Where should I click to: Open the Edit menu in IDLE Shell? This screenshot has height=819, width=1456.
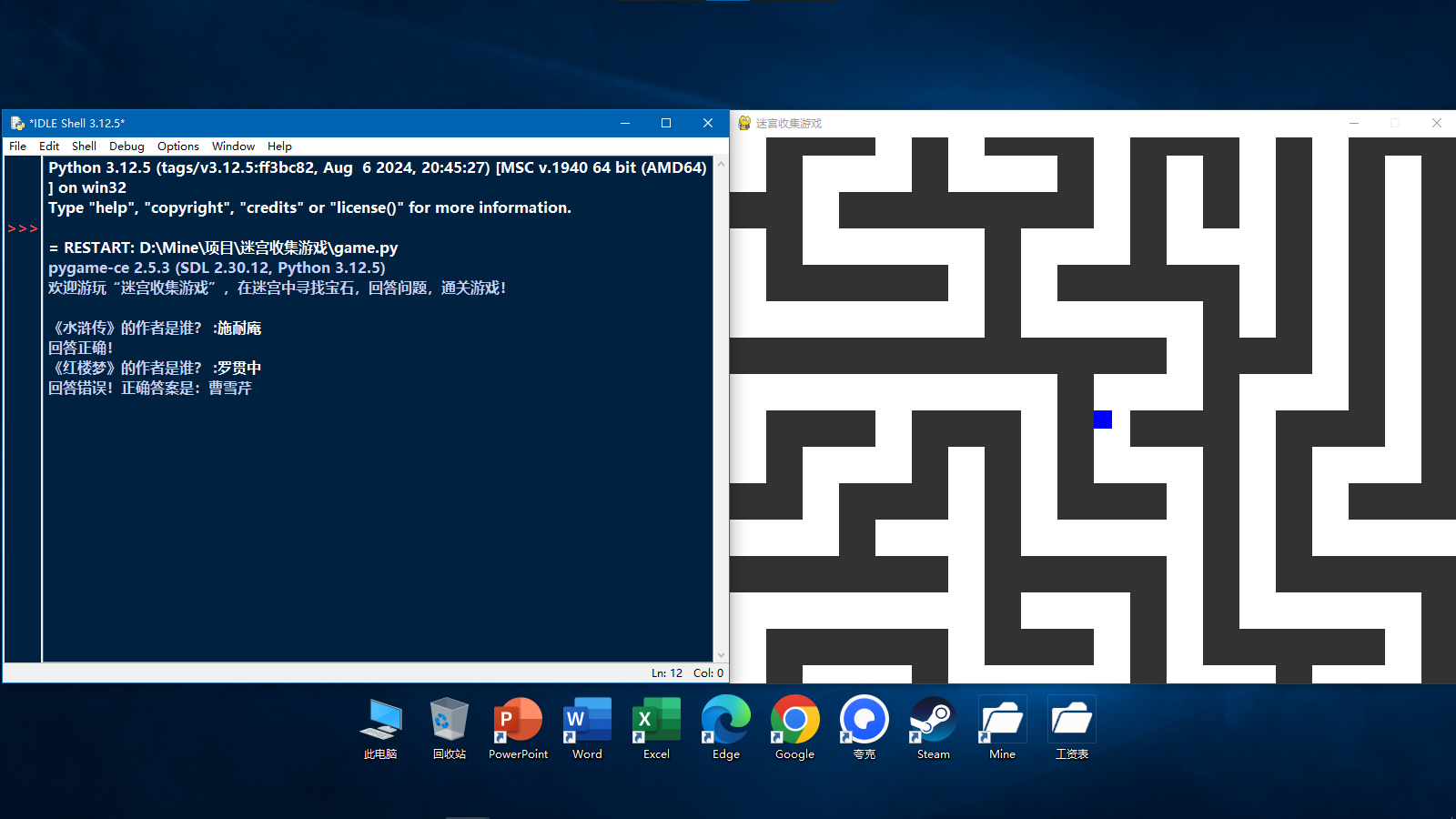pyautogui.click(x=49, y=146)
